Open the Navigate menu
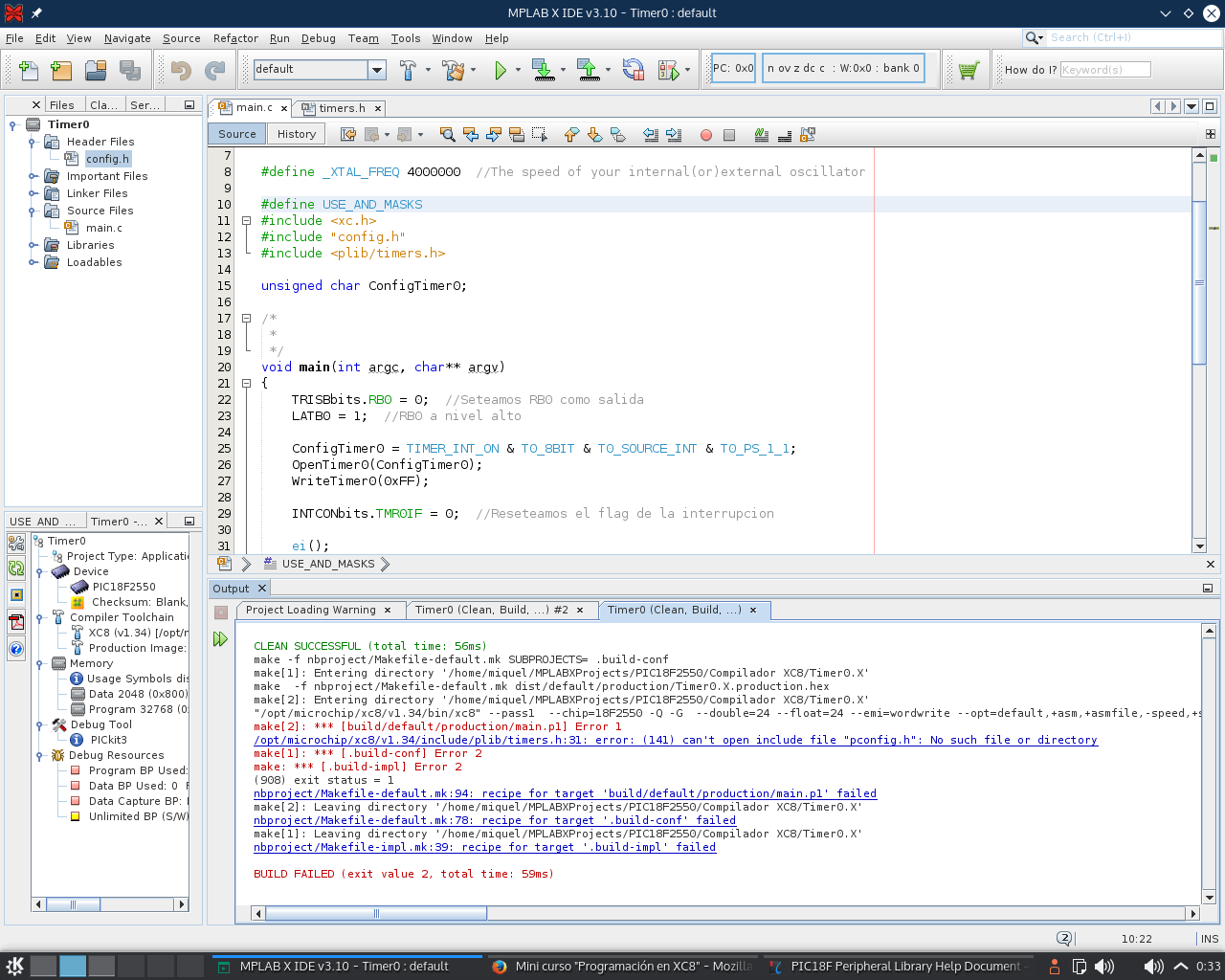This screenshot has height=980, width=1225. click(x=127, y=38)
